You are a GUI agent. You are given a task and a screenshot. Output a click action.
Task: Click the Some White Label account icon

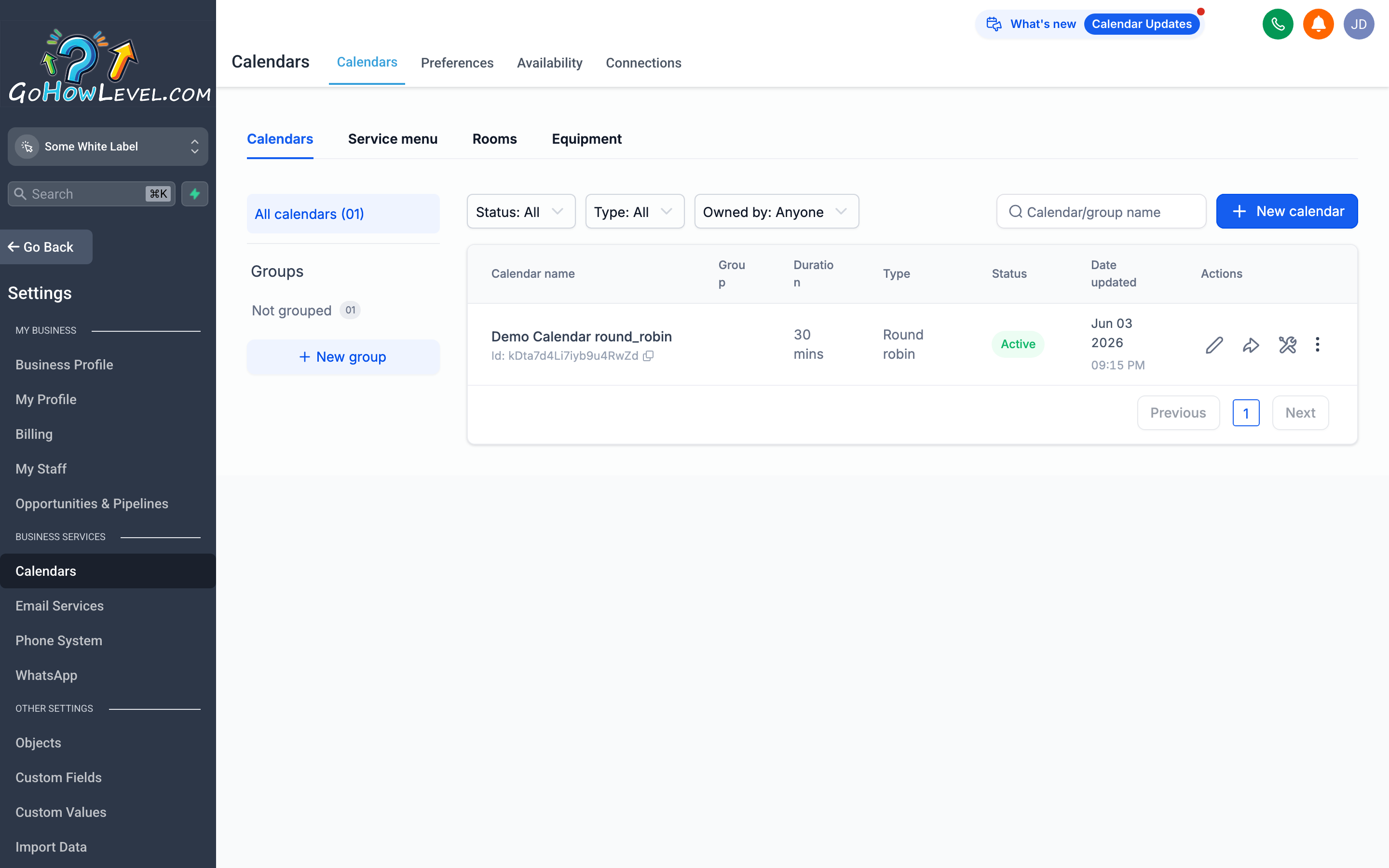27,147
